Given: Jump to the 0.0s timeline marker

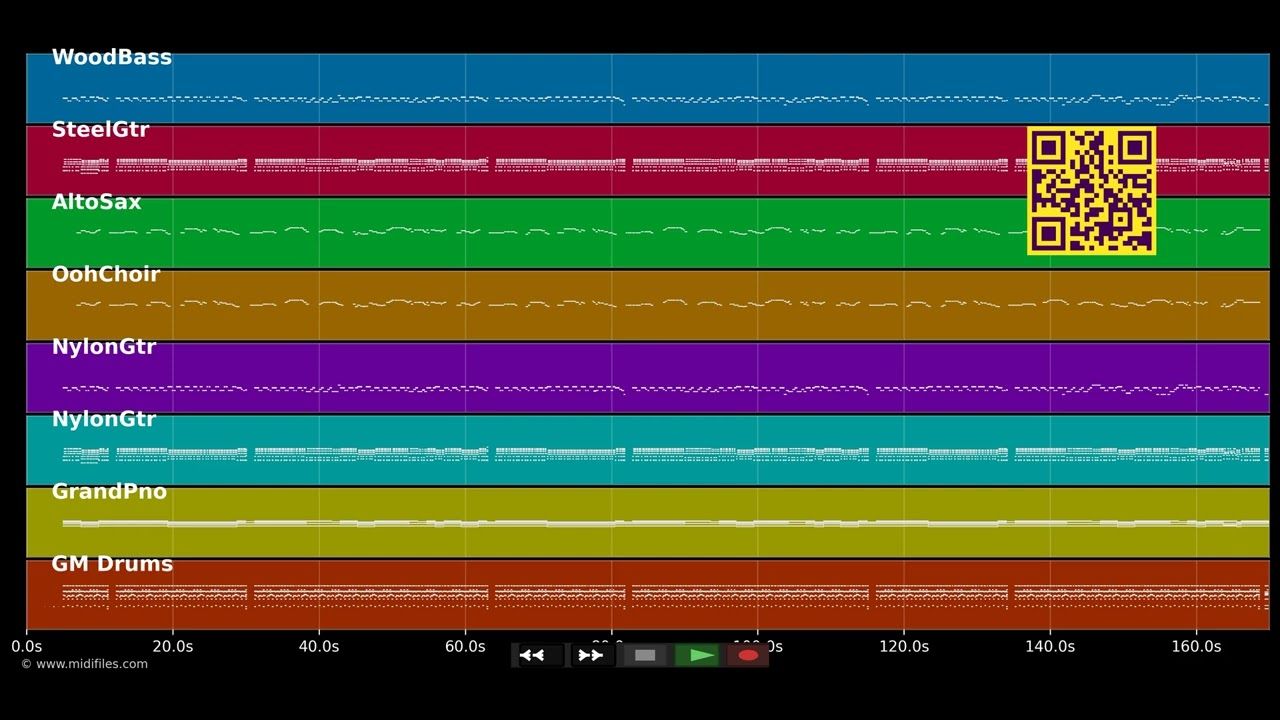Looking at the screenshot, I should tap(26, 647).
